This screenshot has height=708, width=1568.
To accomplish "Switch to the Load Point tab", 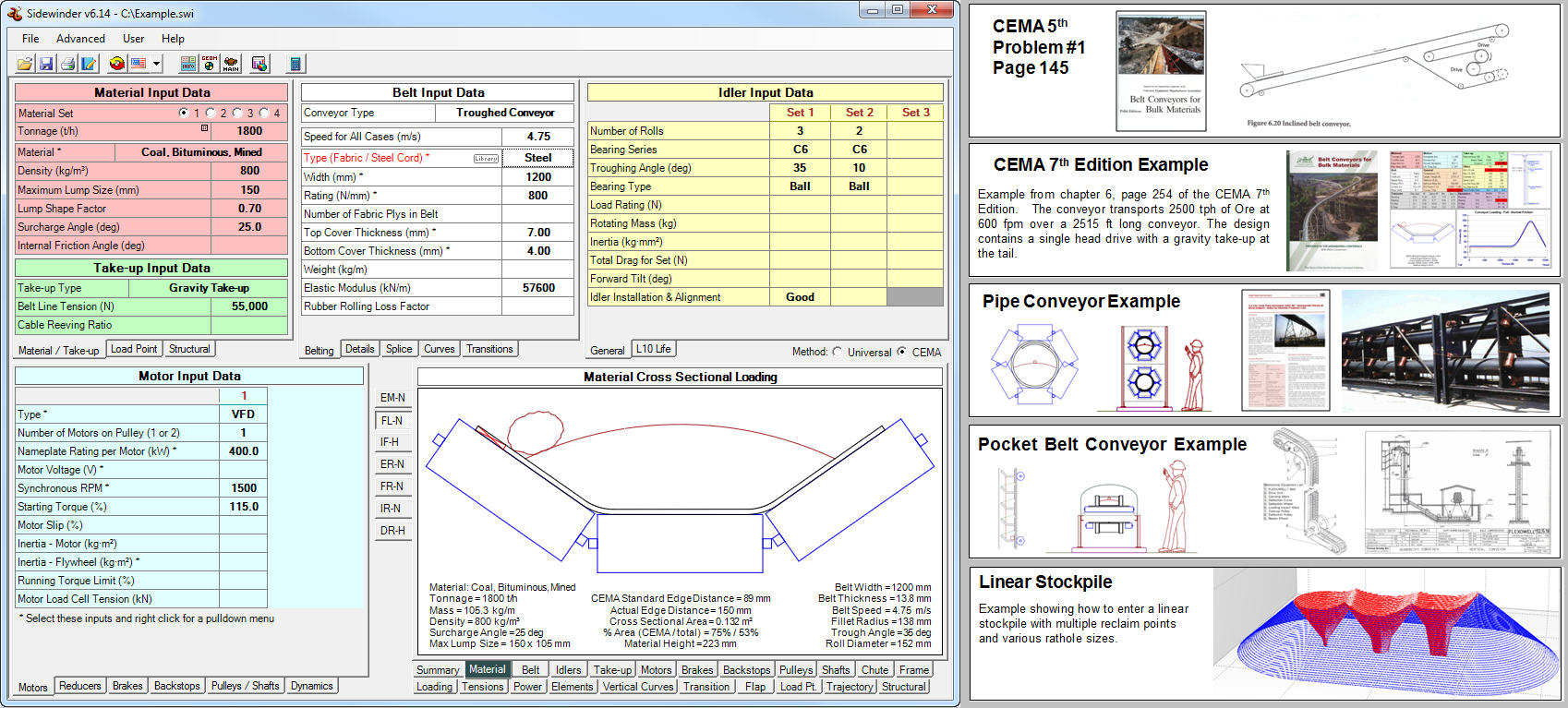I will coord(134,349).
